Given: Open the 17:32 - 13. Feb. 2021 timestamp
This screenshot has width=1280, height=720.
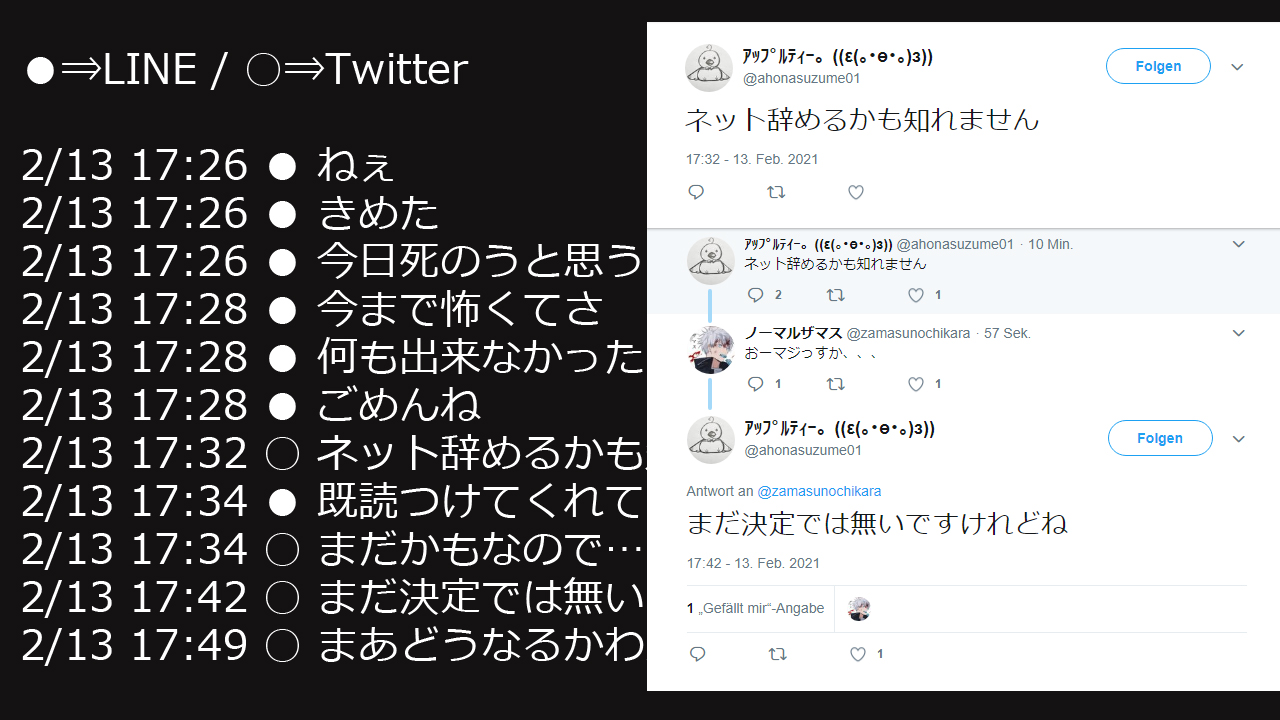Looking at the screenshot, I should [x=752, y=159].
